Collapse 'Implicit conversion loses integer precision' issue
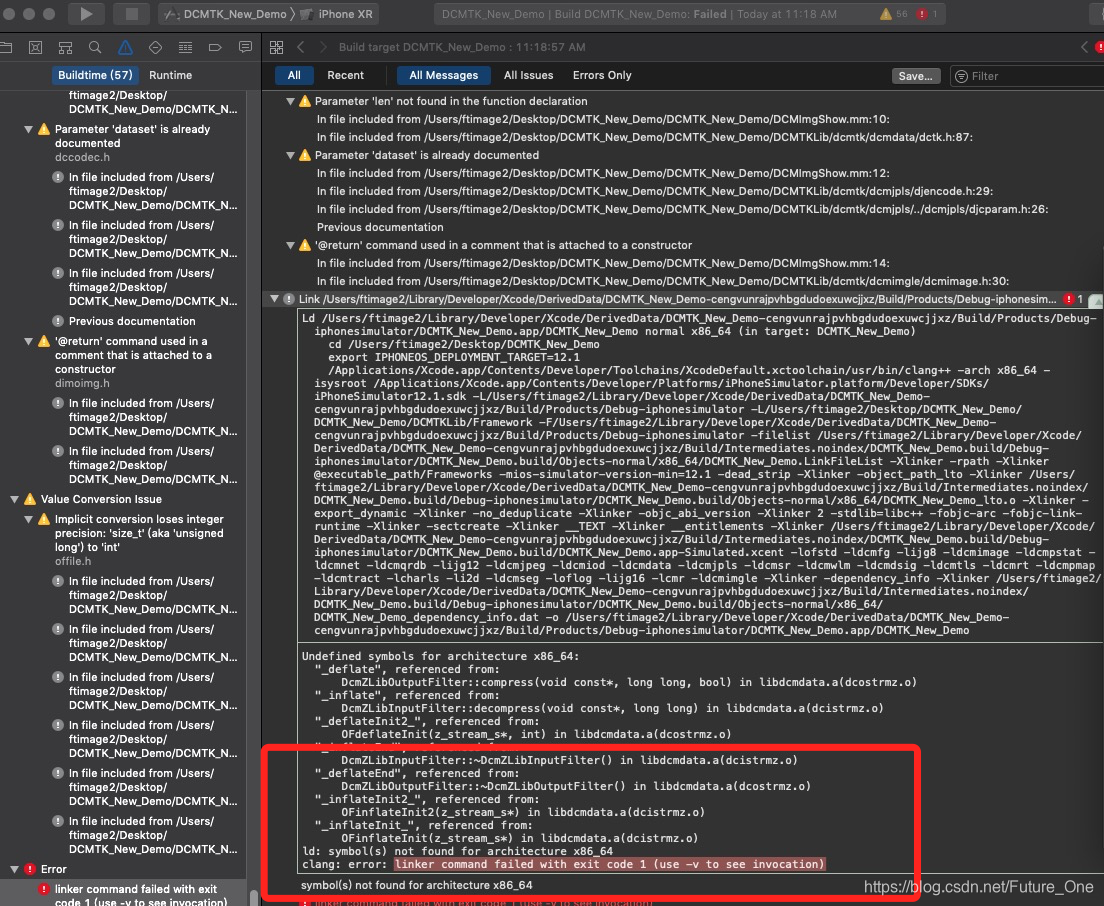 (x=28, y=520)
